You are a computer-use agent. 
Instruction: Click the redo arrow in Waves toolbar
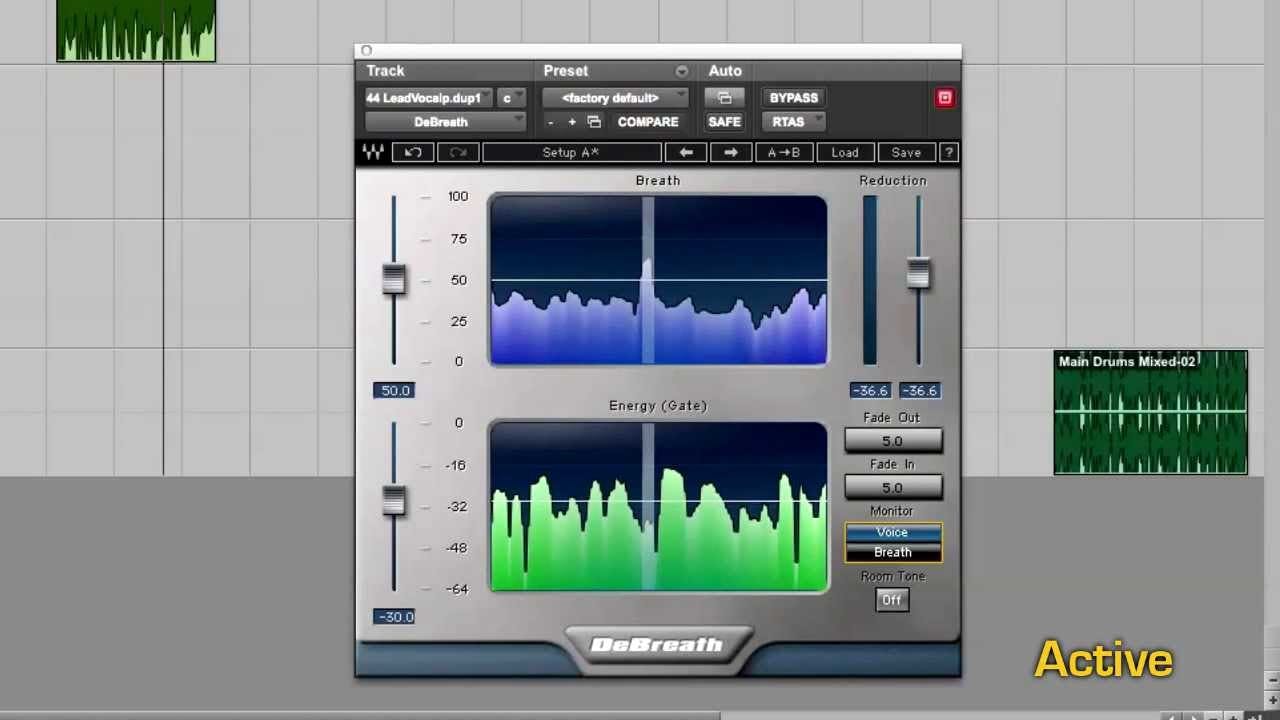(x=458, y=152)
